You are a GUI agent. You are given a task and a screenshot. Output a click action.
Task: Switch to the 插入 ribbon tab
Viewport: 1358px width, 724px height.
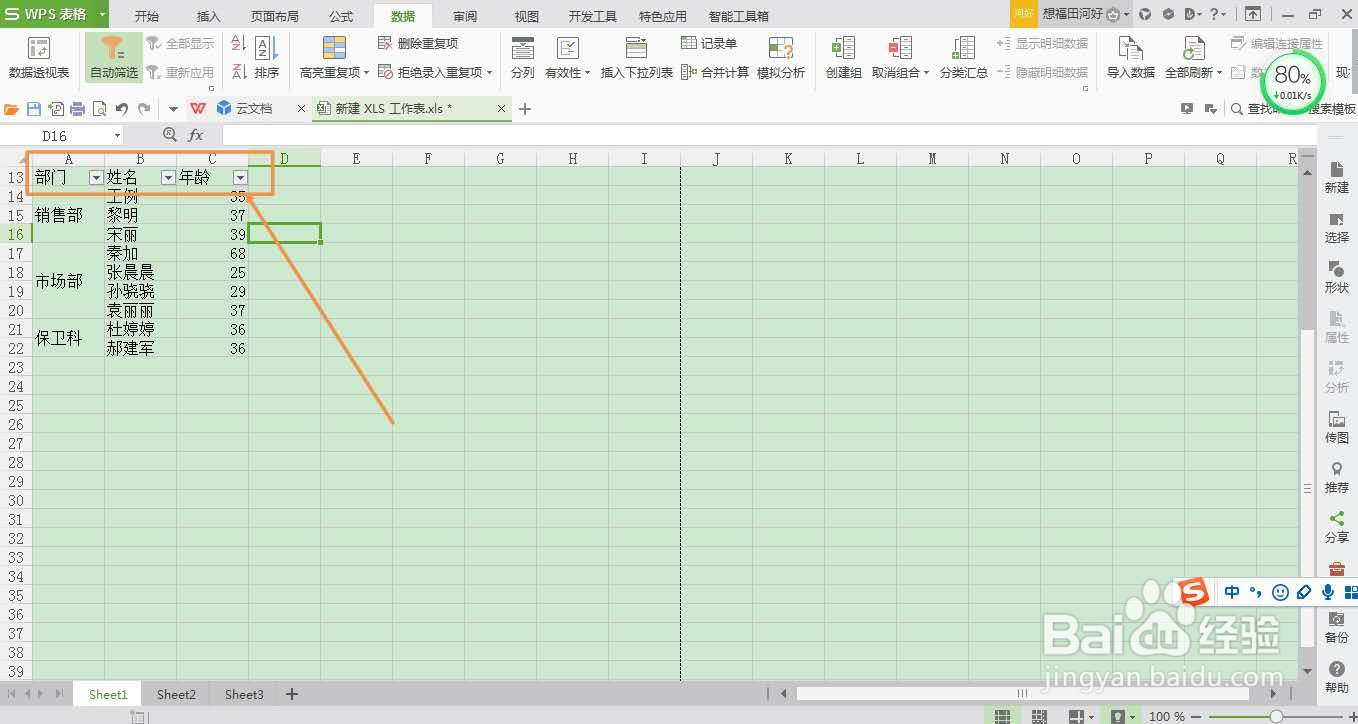pos(209,16)
